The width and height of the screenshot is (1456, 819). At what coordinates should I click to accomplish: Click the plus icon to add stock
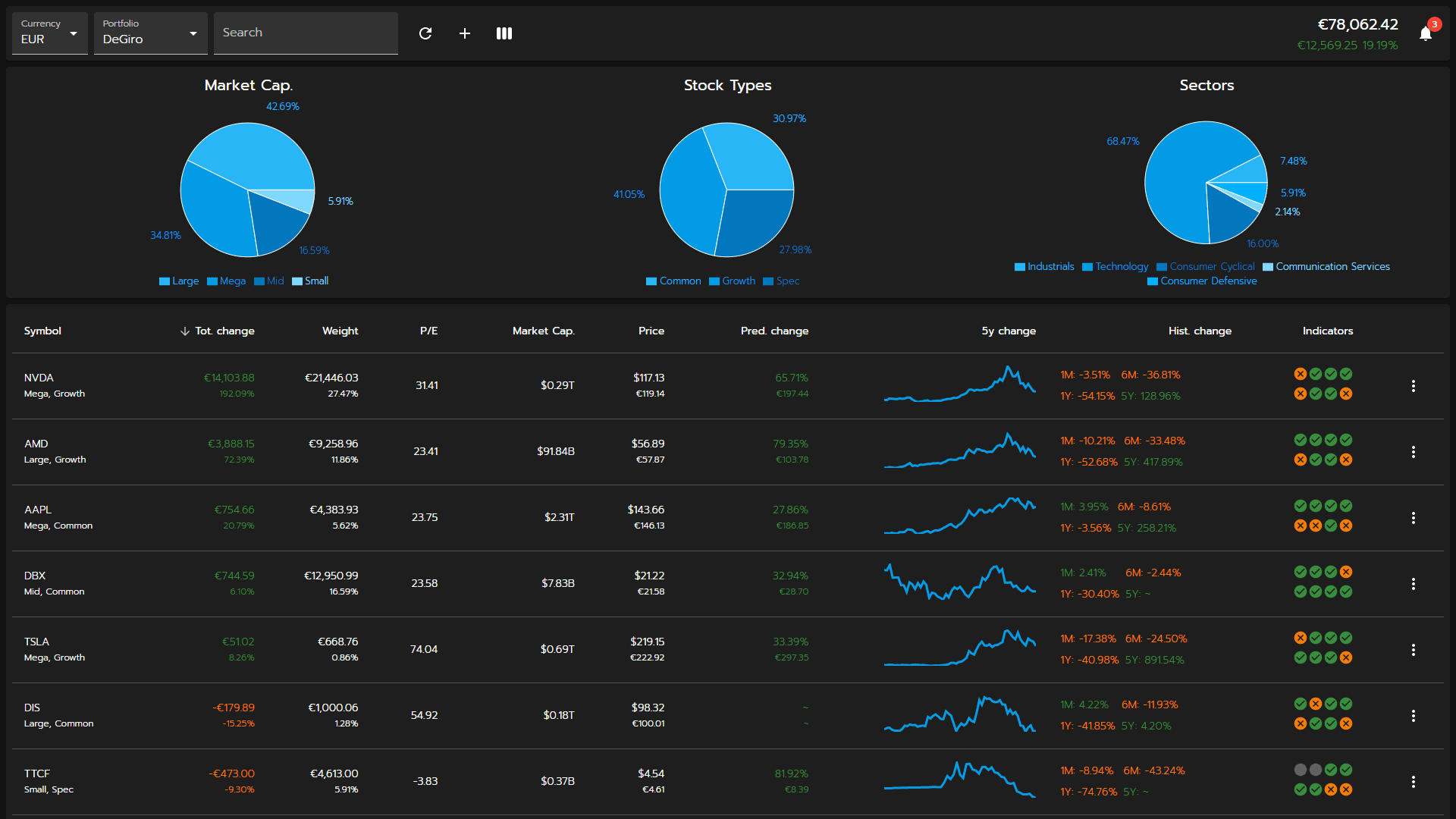(x=465, y=33)
